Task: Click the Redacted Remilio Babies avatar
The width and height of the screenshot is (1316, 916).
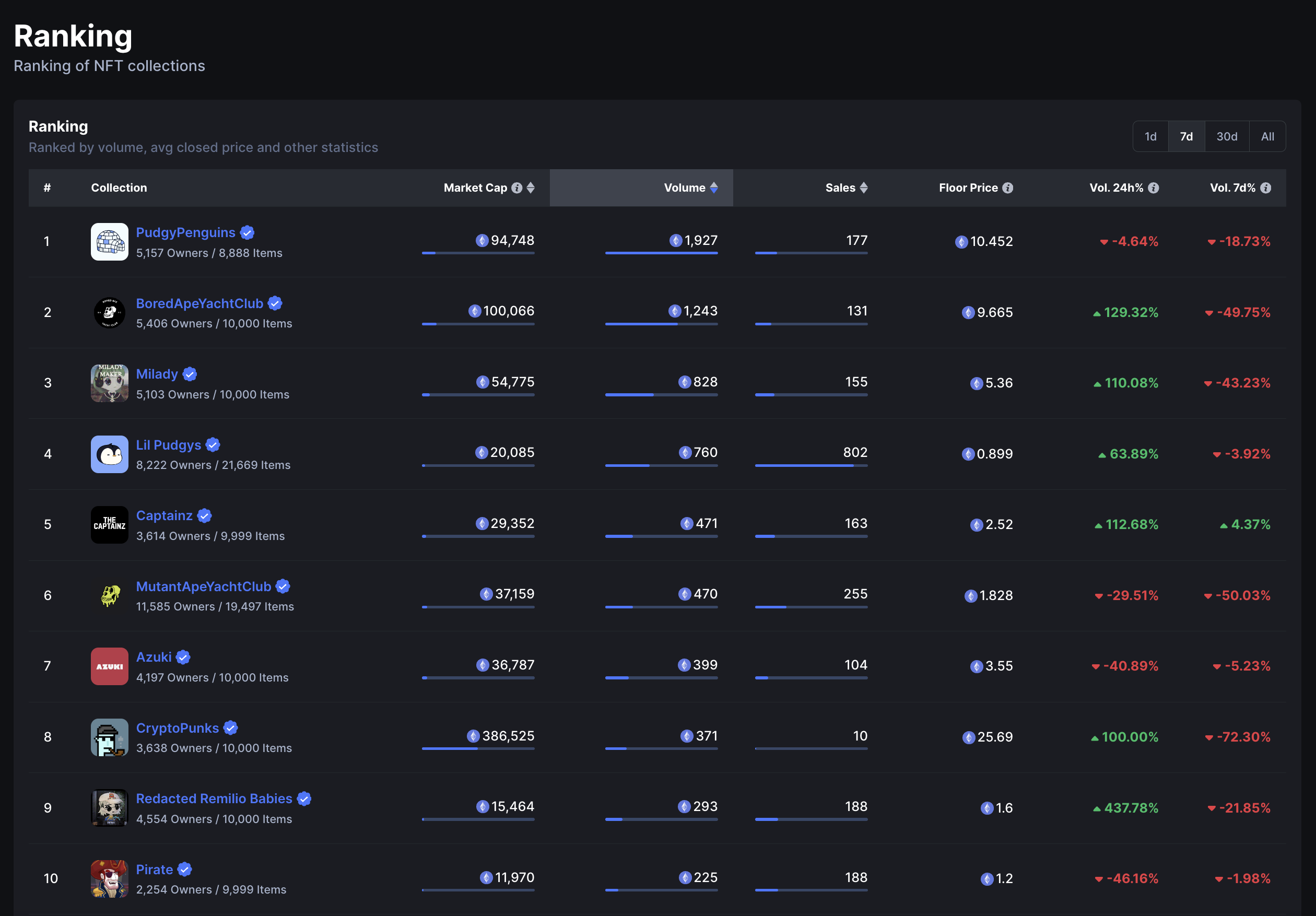Action: 110,808
